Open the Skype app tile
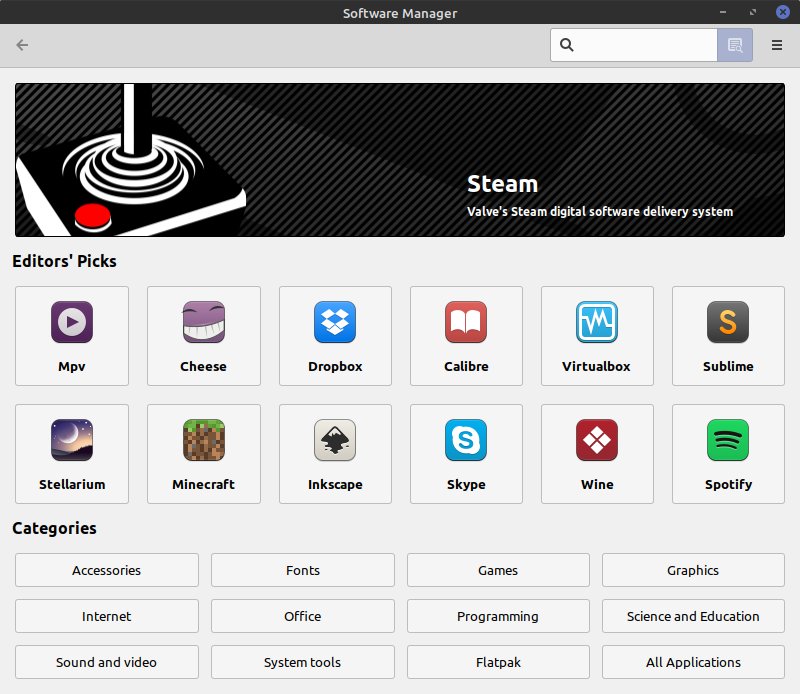The width and height of the screenshot is (800, 694). pos(466,454)
